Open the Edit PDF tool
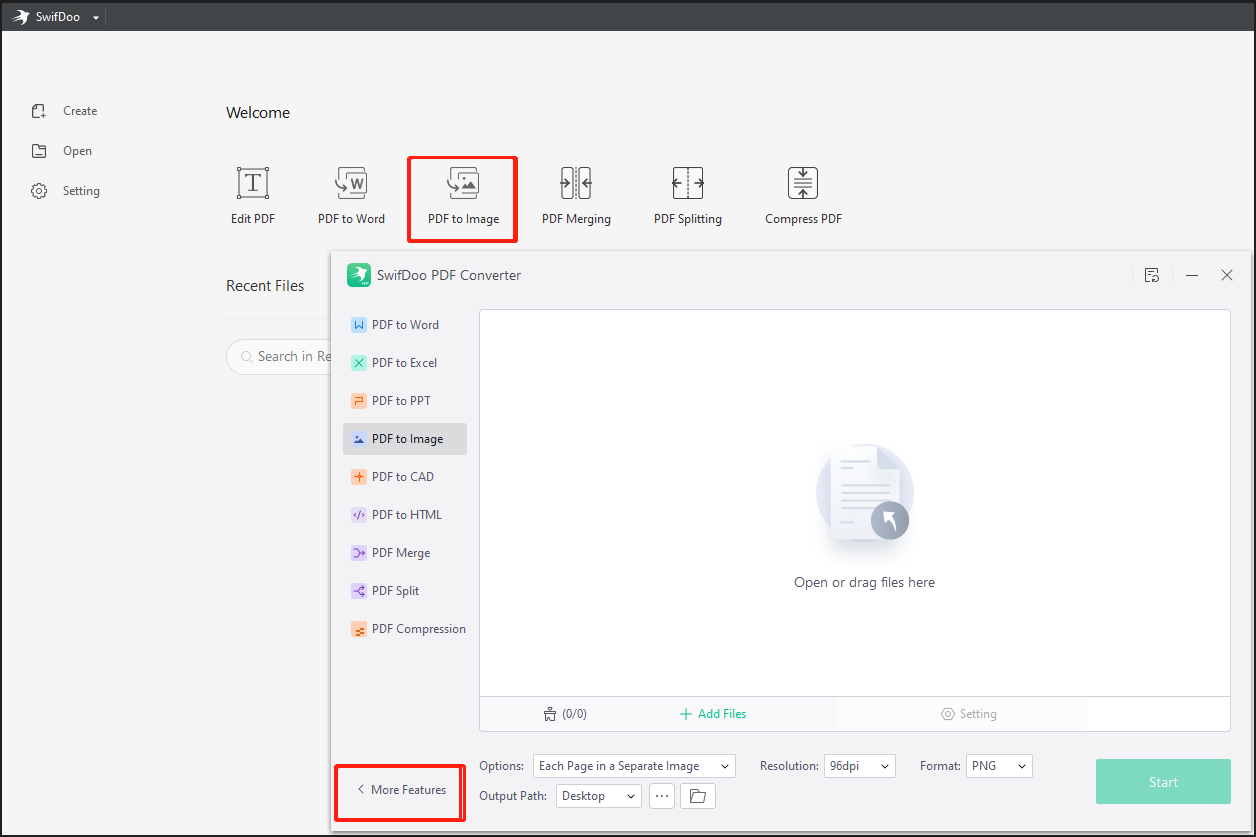1256x837 pixels. 253,196
